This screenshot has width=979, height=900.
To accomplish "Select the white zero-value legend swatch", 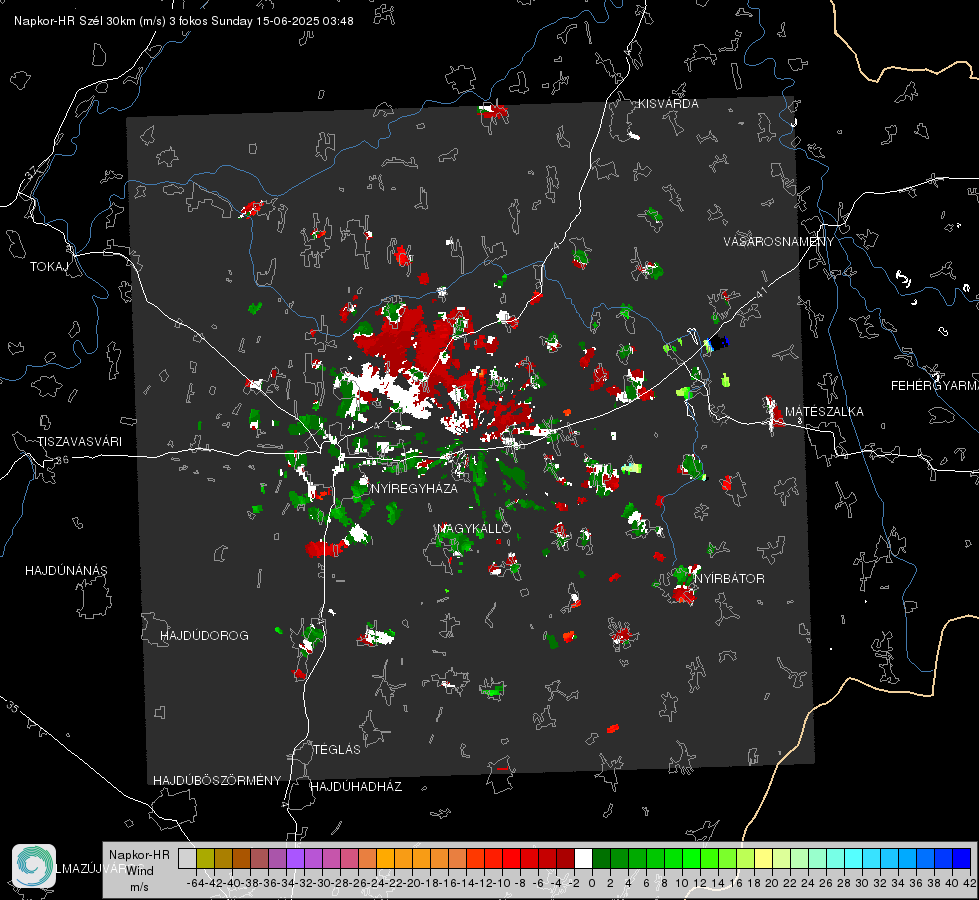I will tap(583, 859).
